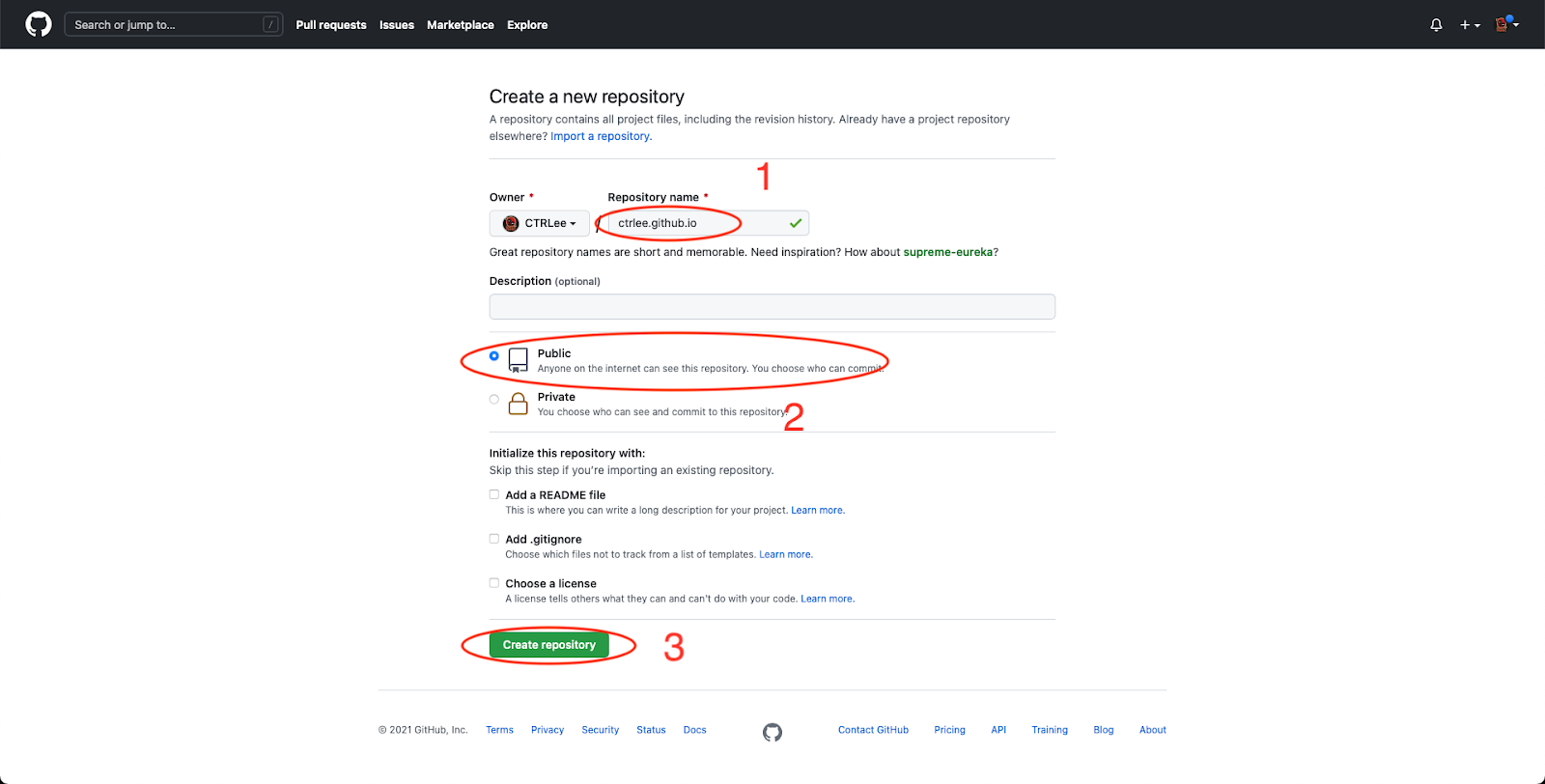
Task: Open Learn more about .gitignore templates
Action: coord(786,554)
